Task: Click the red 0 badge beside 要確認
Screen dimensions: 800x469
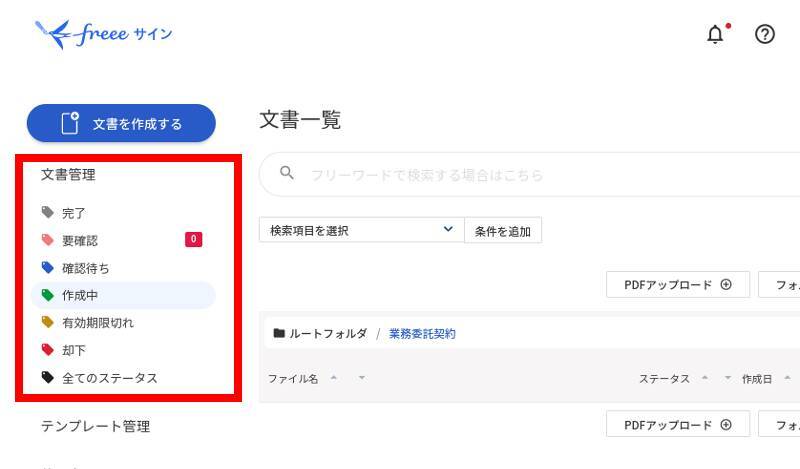Action: point(193,239)
